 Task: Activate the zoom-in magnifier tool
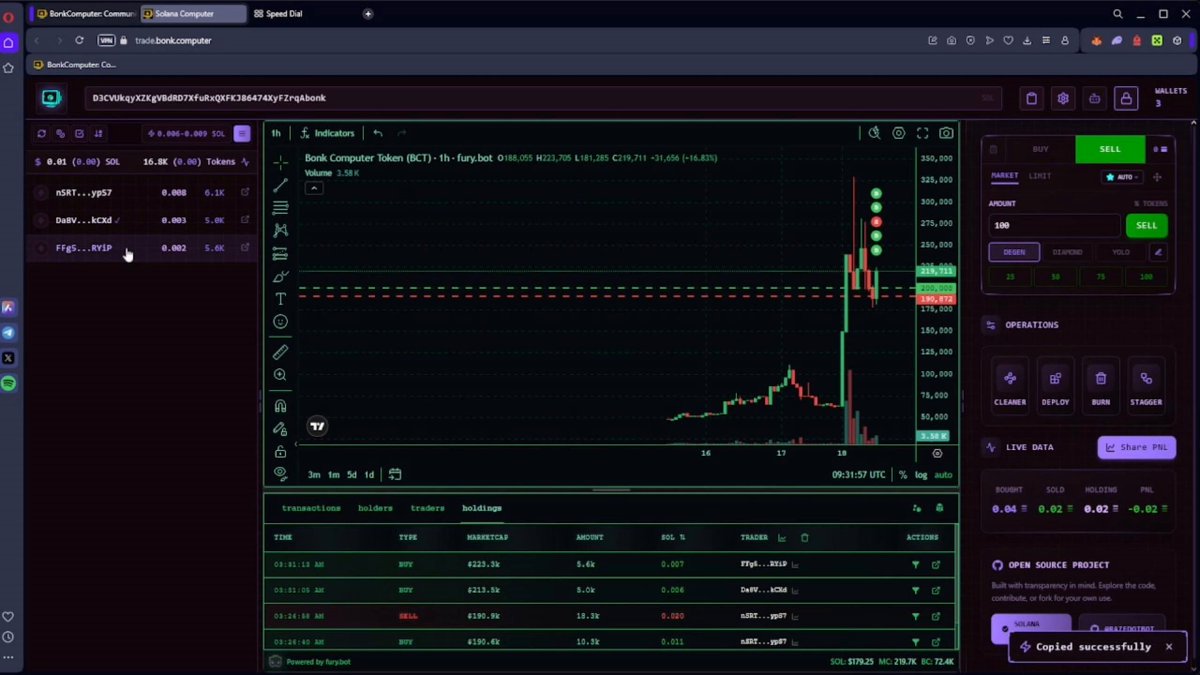(280, 375)
